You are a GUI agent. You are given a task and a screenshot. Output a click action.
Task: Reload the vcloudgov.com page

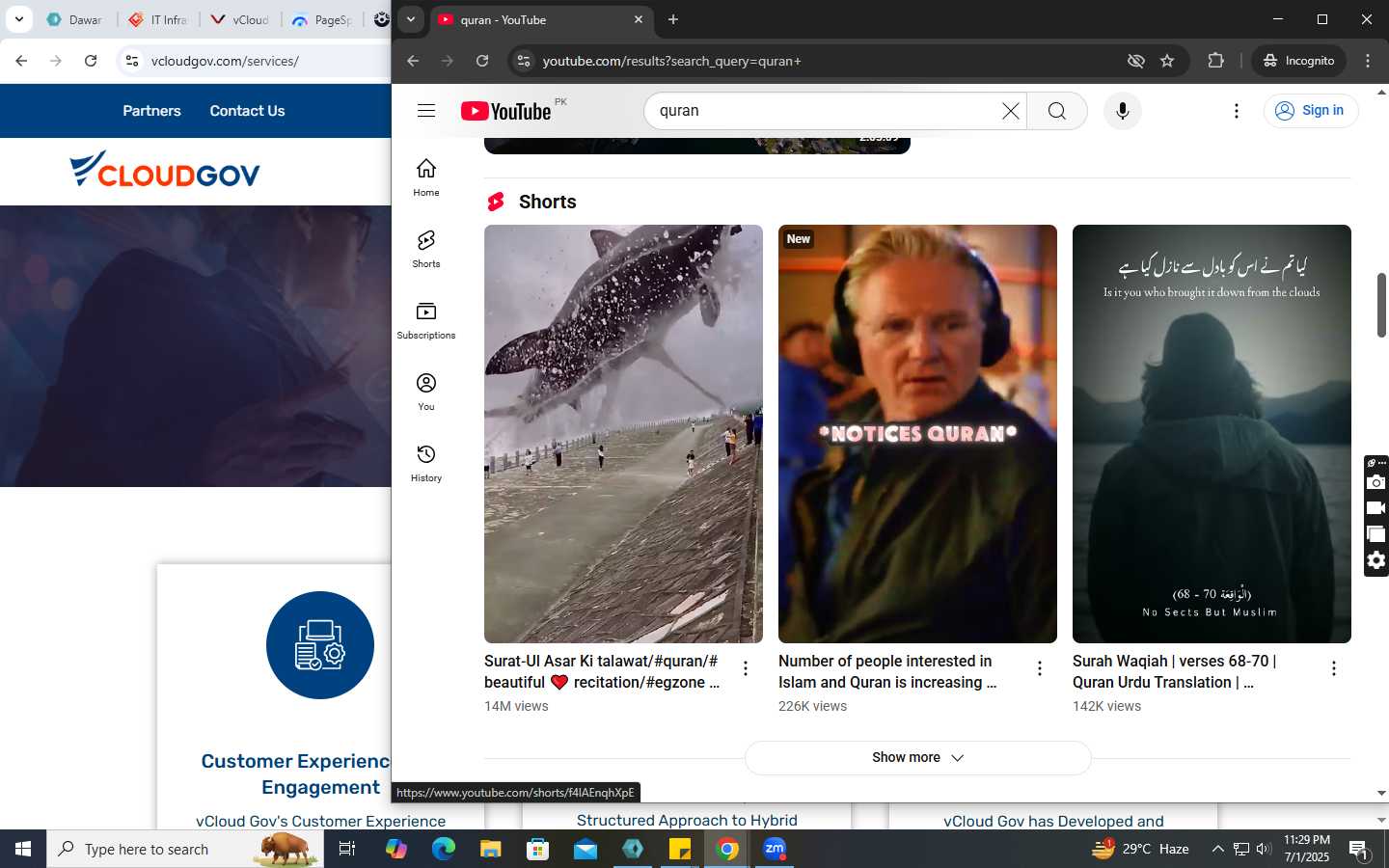pyautogui.click(x=91, y=61)
